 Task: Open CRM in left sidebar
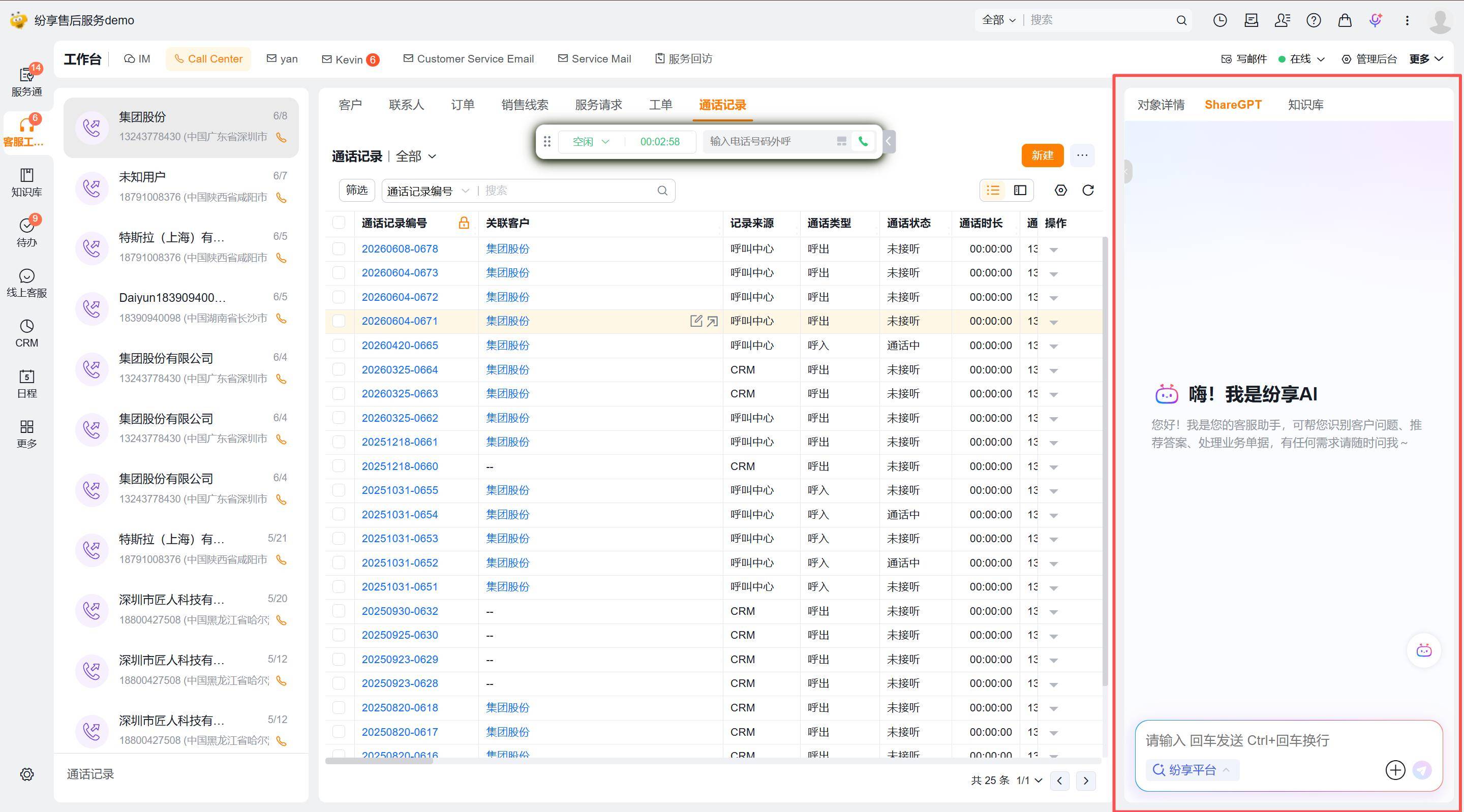(x=27, y=333)
